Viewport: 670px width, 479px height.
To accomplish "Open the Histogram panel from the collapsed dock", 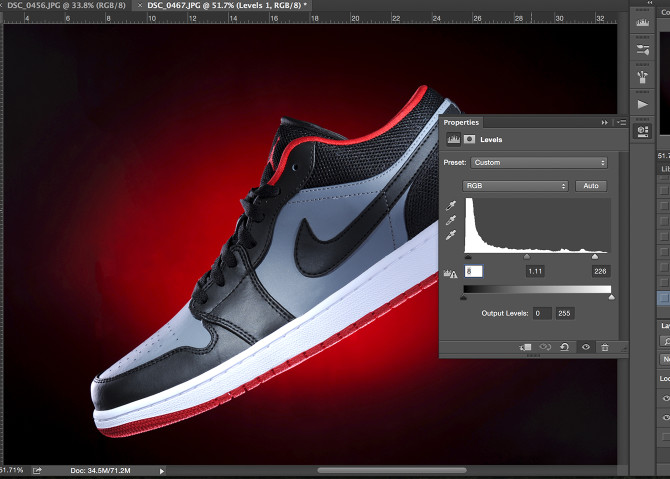I will coord(642,22).
